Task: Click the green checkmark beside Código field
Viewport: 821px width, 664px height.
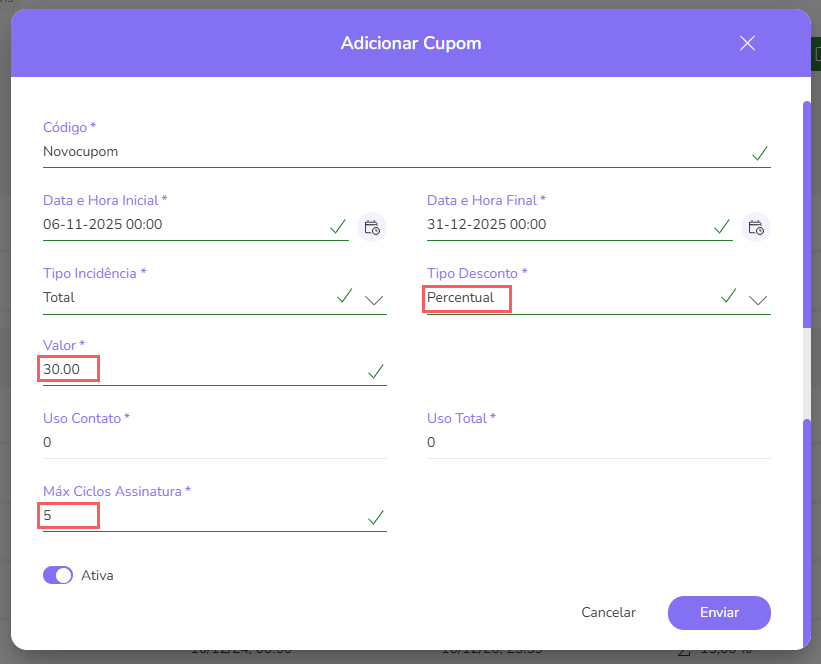Action: tap(760, 153)
